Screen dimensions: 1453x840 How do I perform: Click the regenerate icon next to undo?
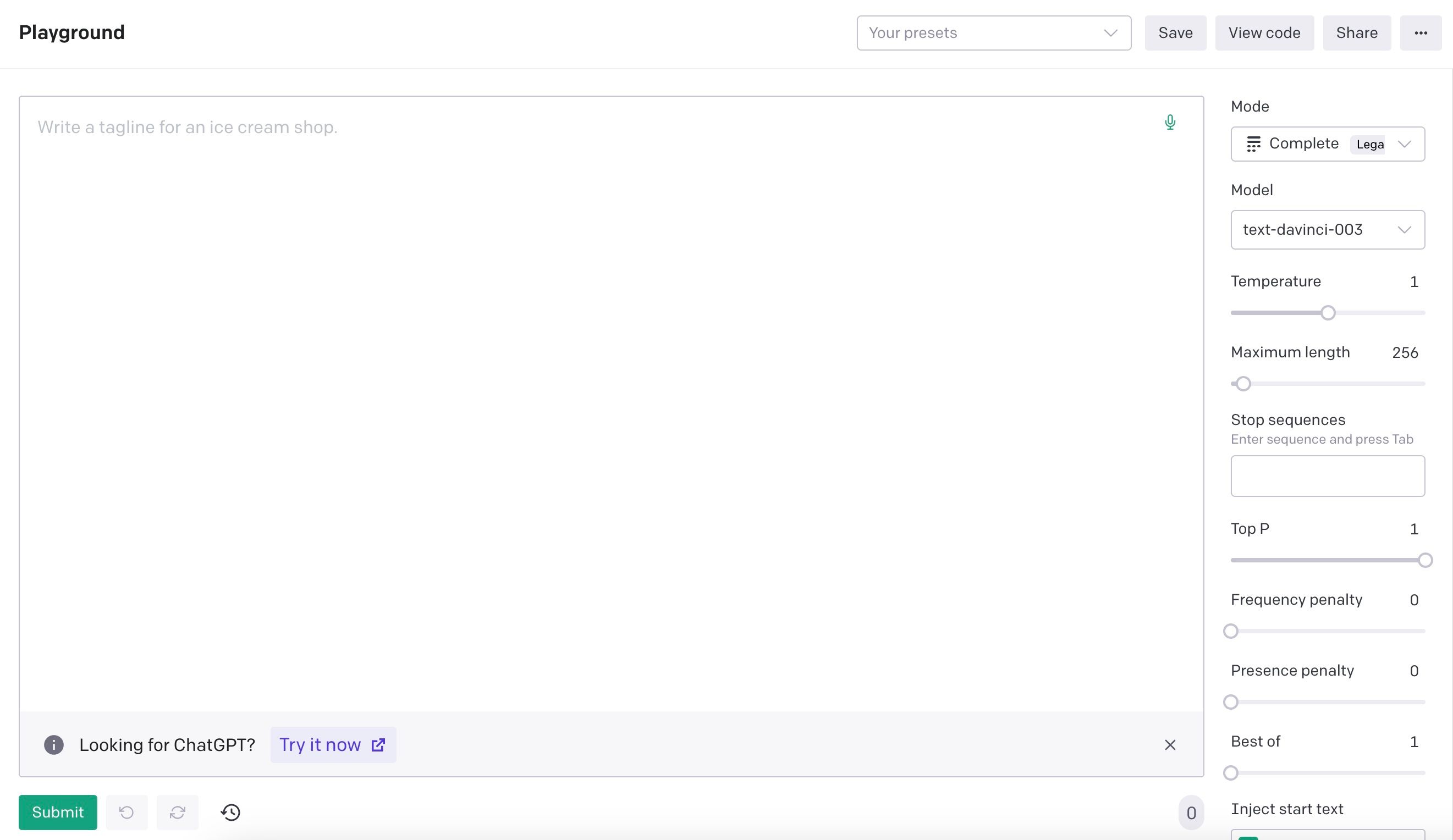(177, 813)
